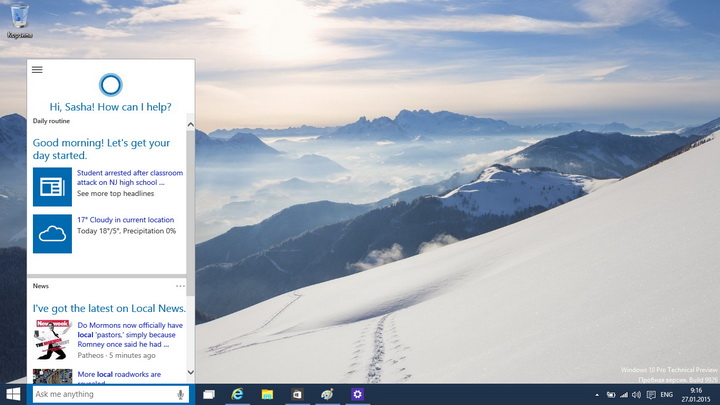This screenshot has width=720, height=405.
Task: Expand the News card three-dot options
Action: click(x=180, y=286)
